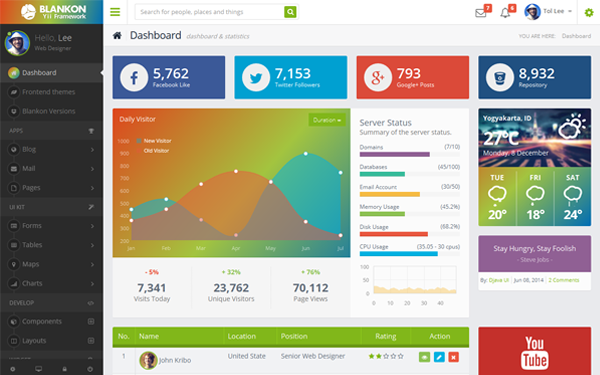Expand the Blog sidebar menu

coord(51,149)
